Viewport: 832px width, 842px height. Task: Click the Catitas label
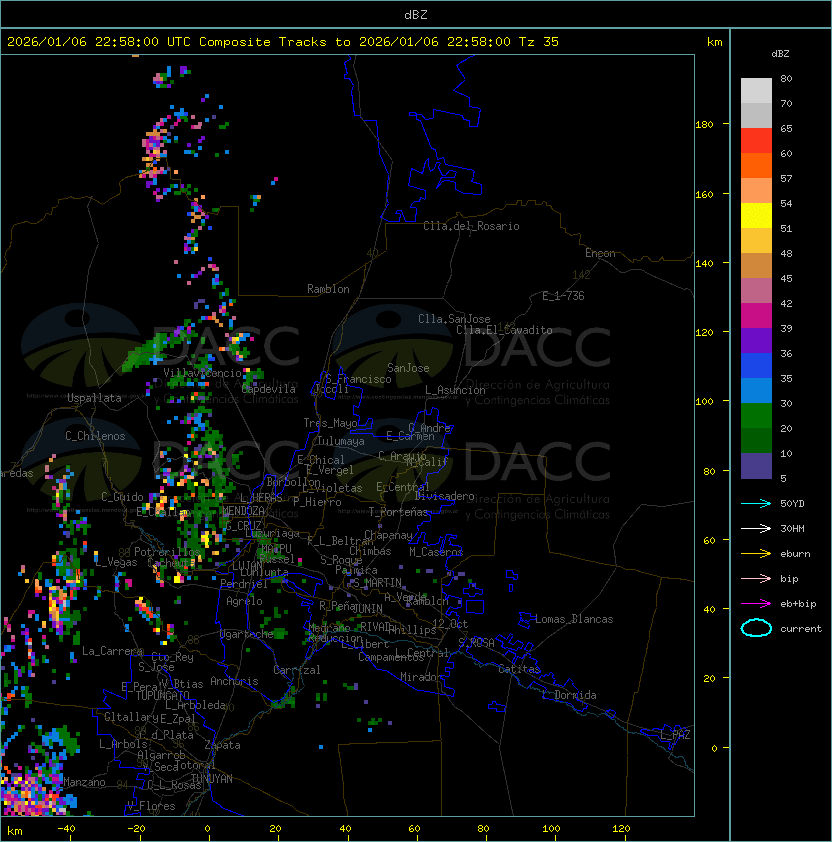(x=519, y=669)
